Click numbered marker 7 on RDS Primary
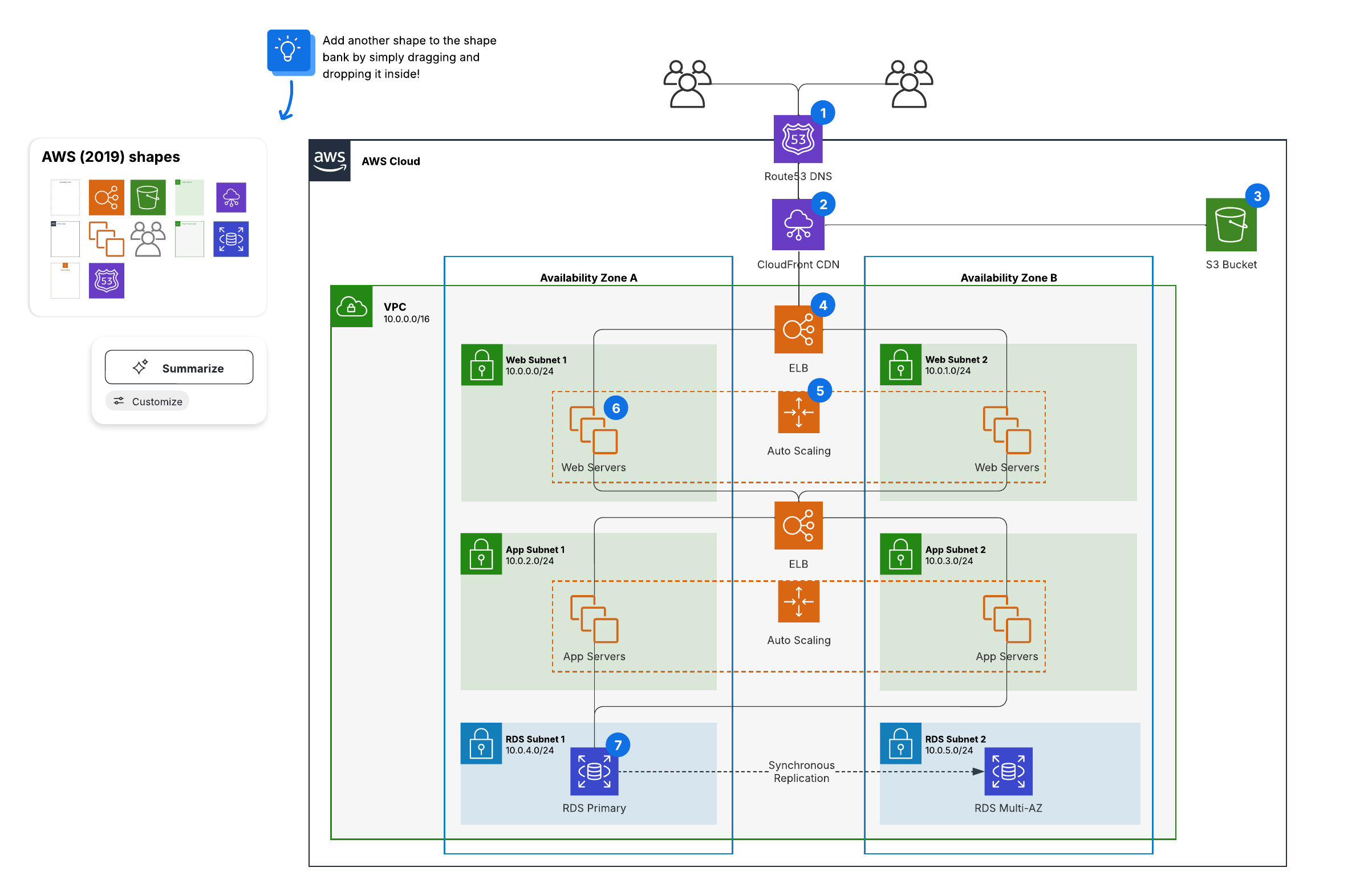Screen dimensions: 1368x896 619,746
